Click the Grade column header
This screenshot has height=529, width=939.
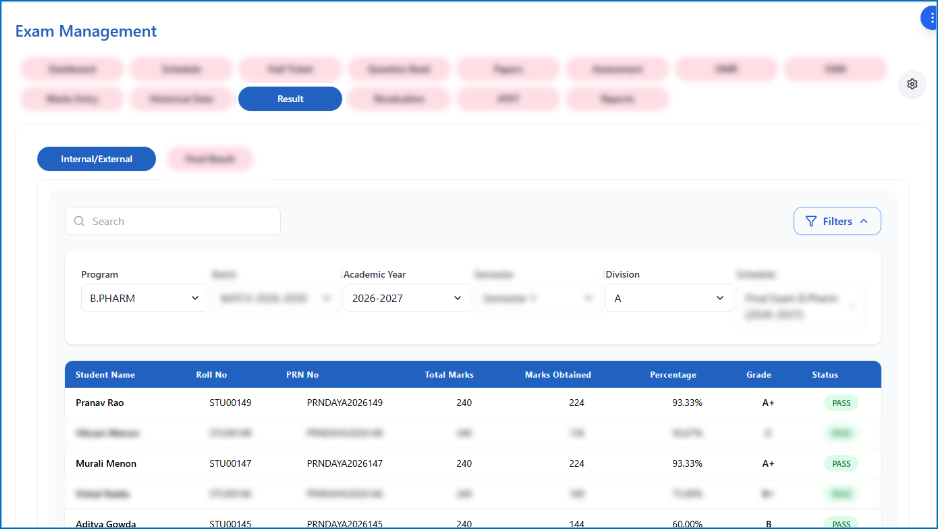tap(759, 374)
